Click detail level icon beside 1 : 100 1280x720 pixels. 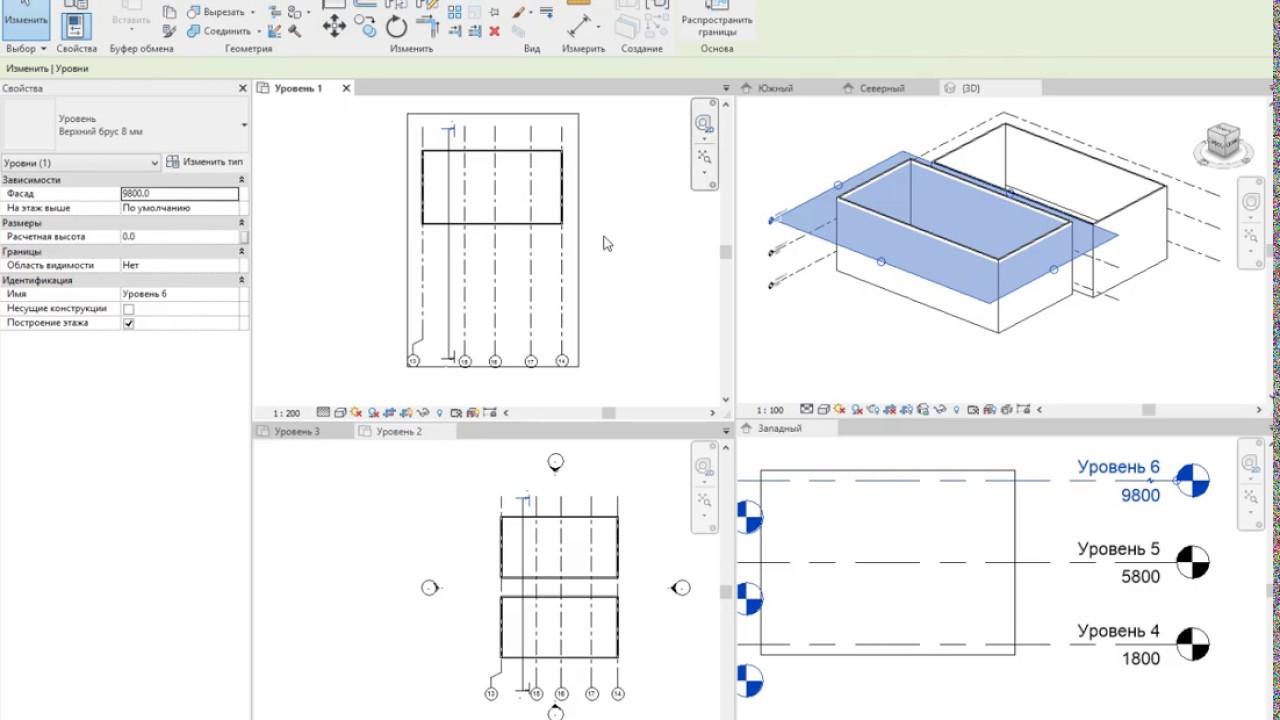coord(807,410)
